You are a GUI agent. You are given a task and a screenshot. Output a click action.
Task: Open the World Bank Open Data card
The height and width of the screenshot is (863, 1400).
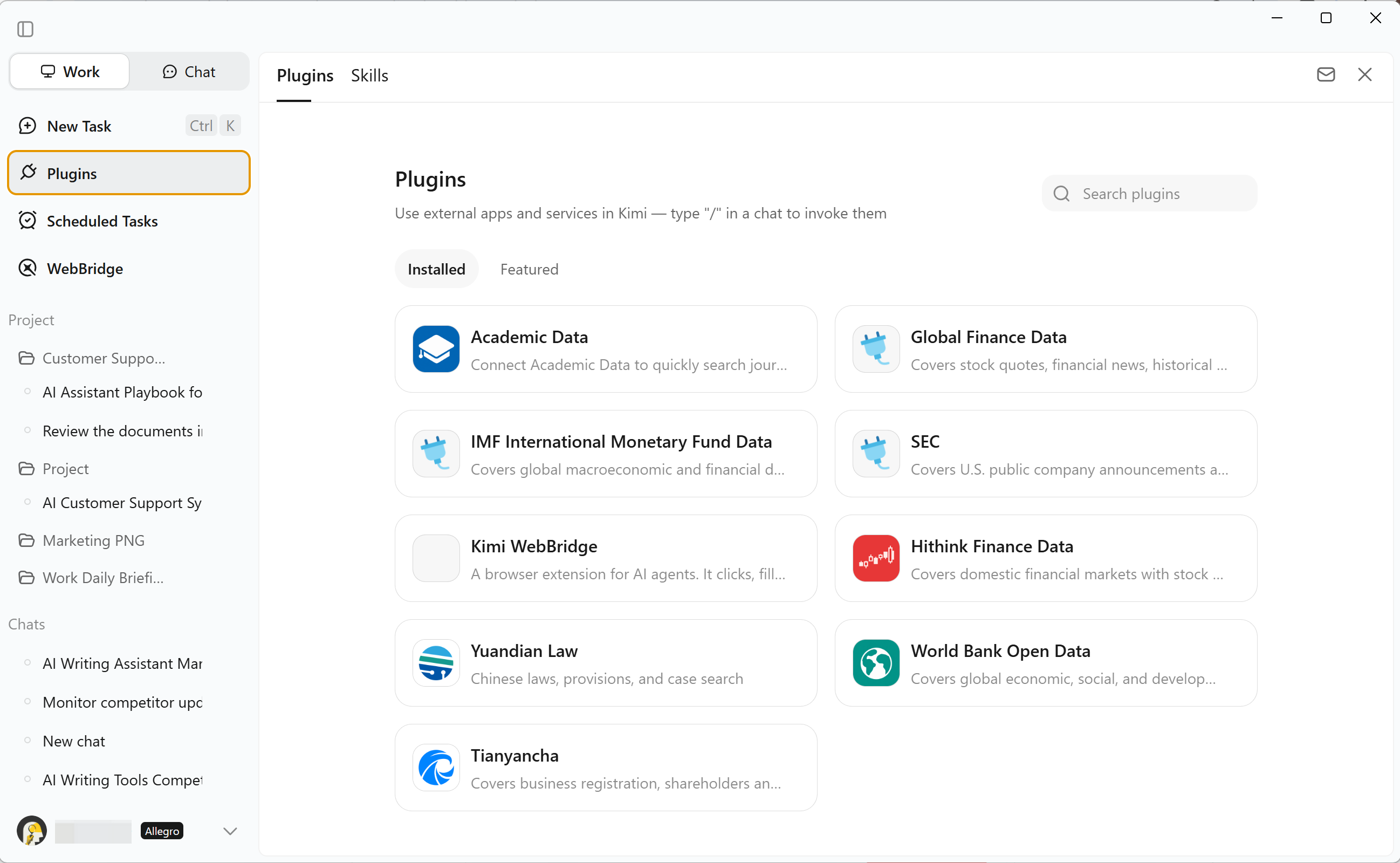pyautogui.click(x=1046, y=663)
